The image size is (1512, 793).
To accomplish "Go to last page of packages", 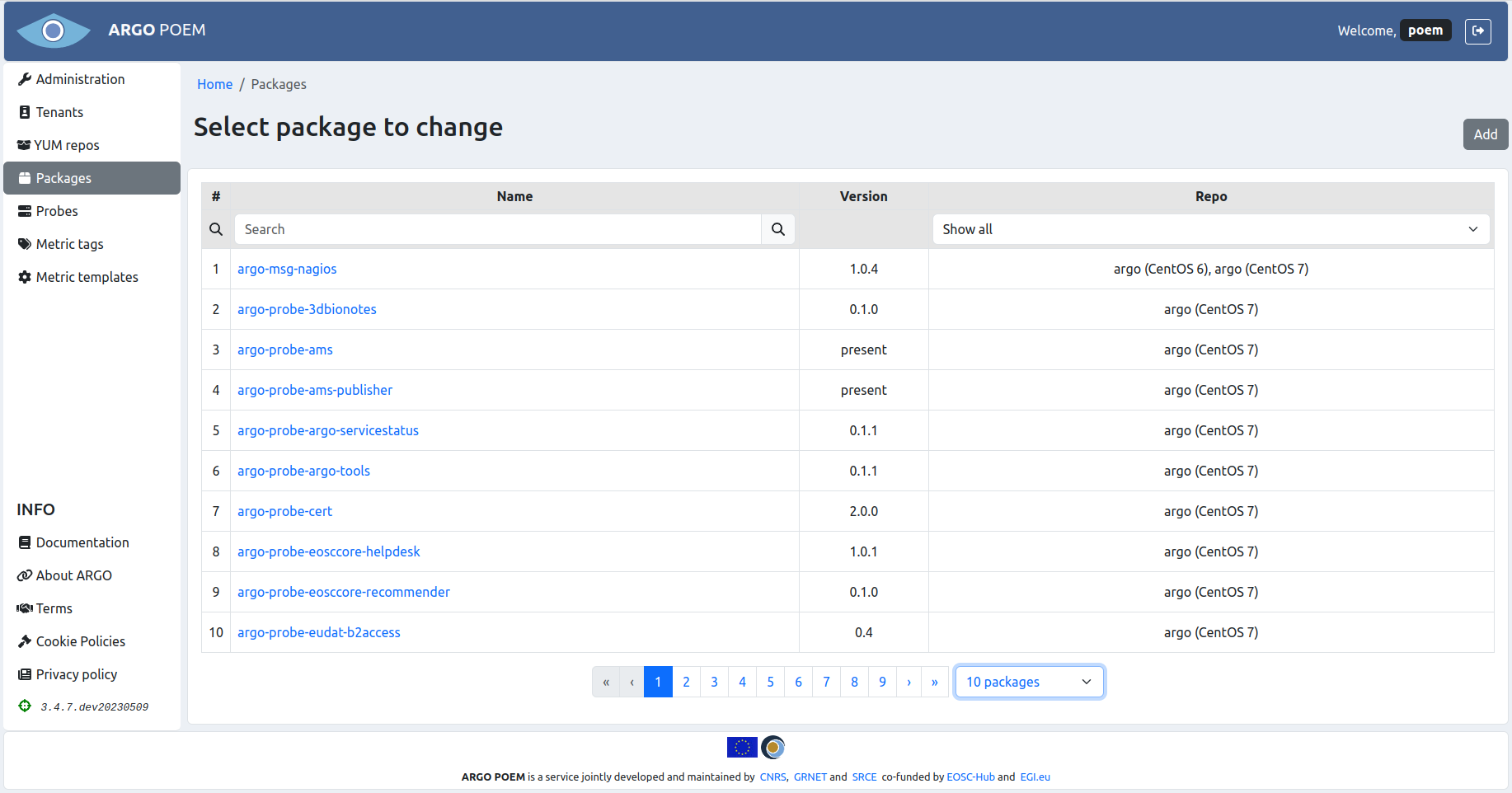I will [x=934, y=682].
